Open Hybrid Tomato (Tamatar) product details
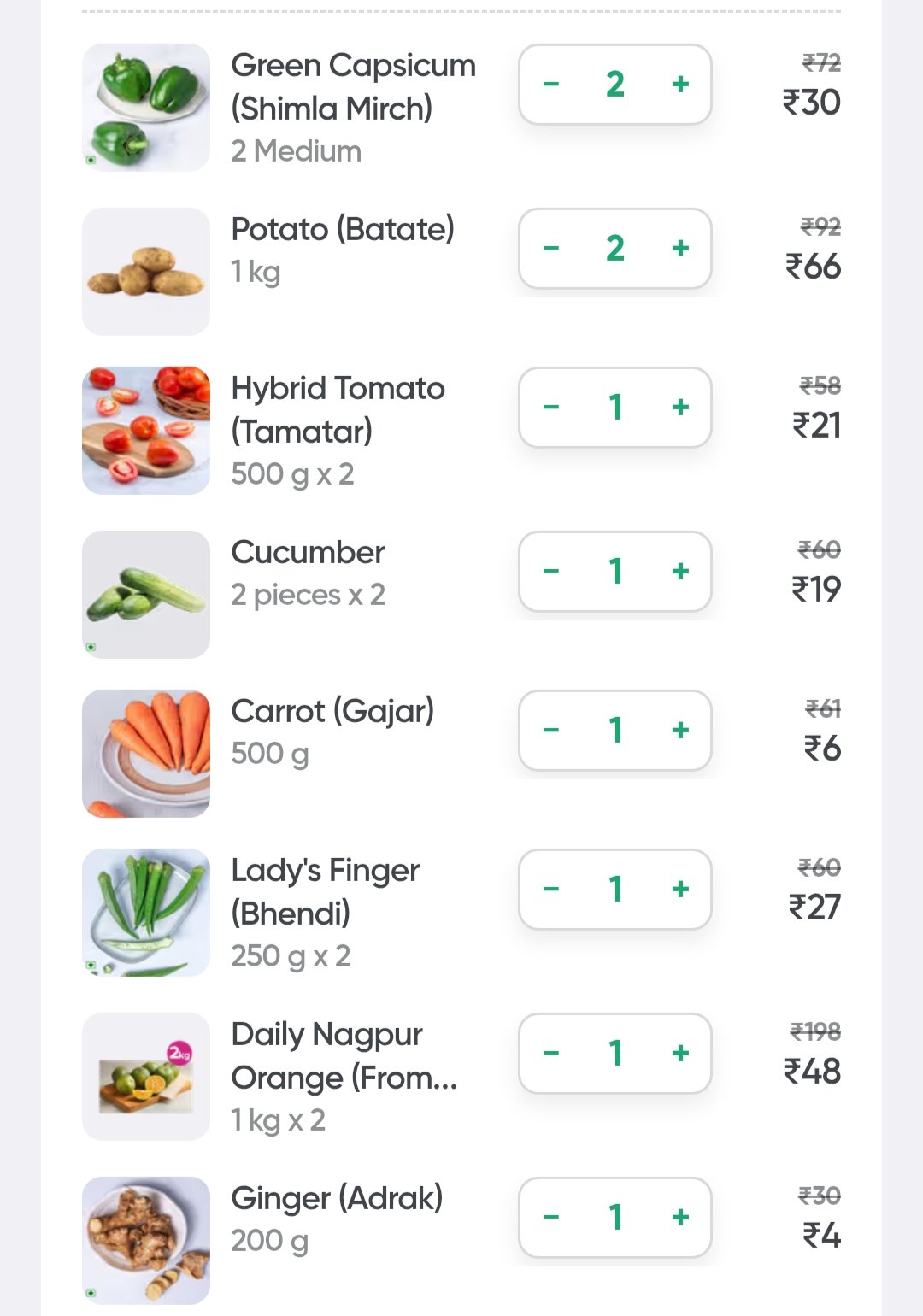The height and width of the screenshot is (1316, 923). coord(338,409)
